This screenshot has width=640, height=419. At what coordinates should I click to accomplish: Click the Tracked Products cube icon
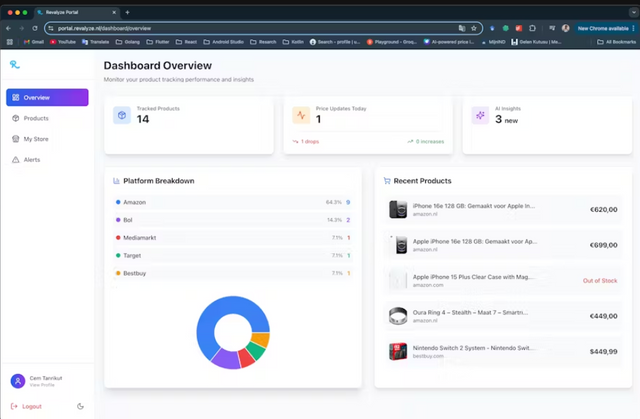click(122, 115)
